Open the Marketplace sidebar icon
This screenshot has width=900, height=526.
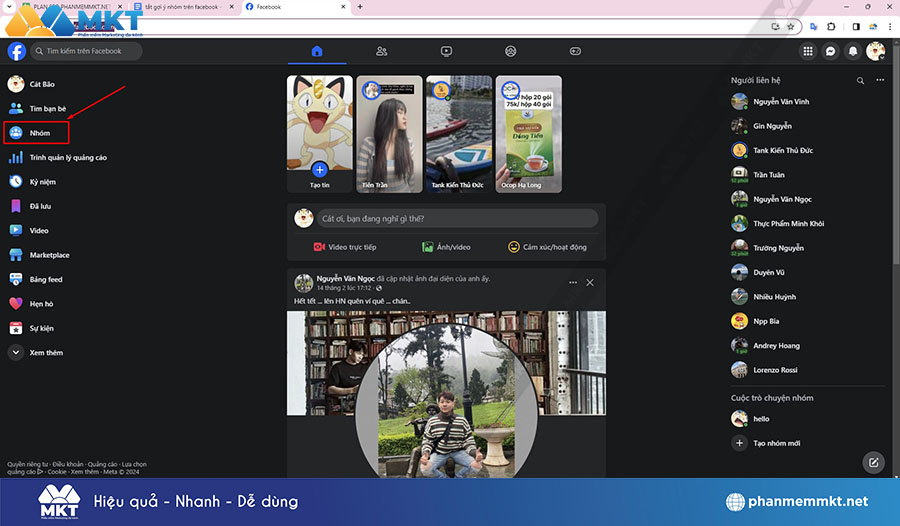click(16, 255)
